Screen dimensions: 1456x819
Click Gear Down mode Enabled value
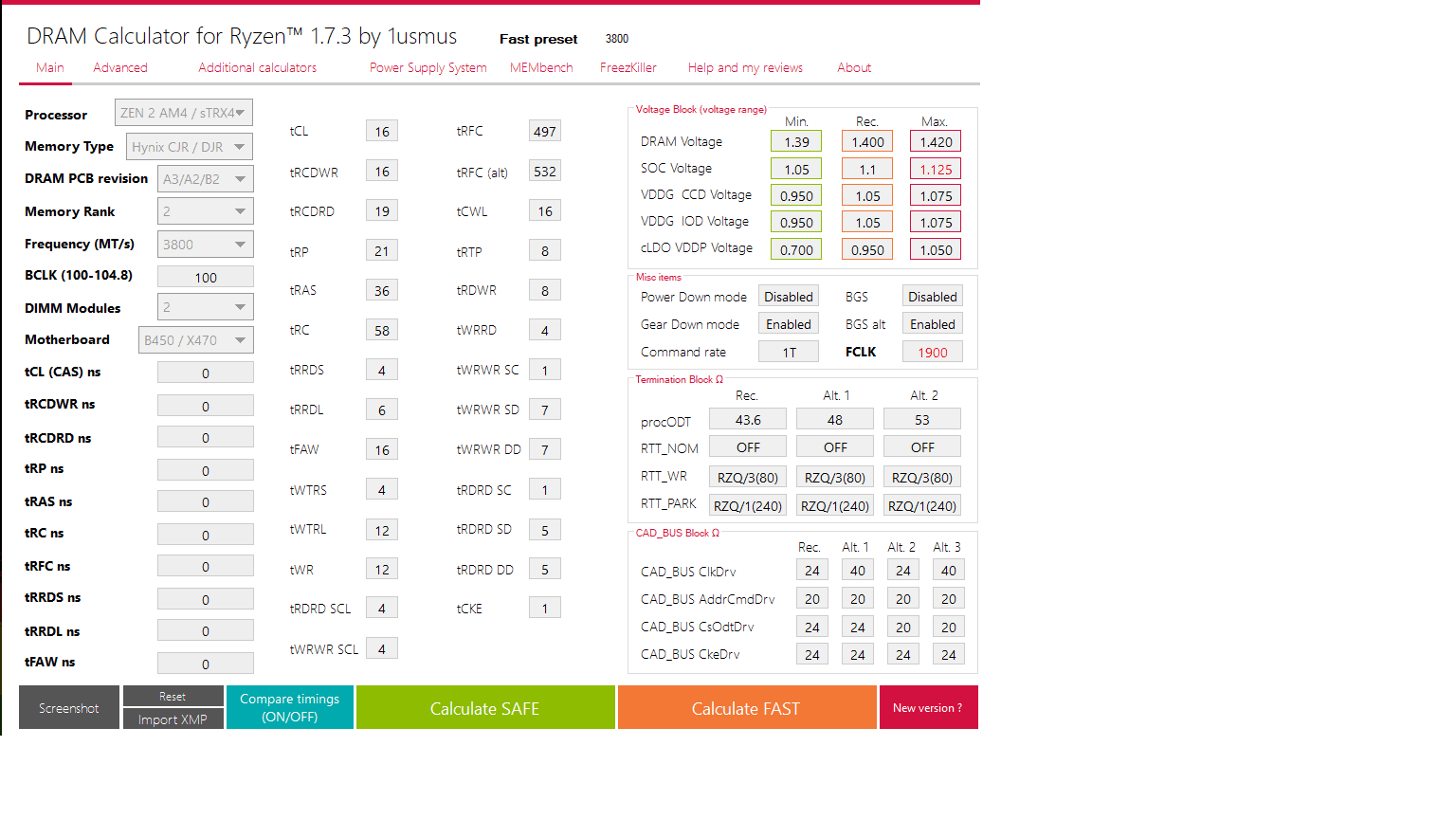coord(789,323)
